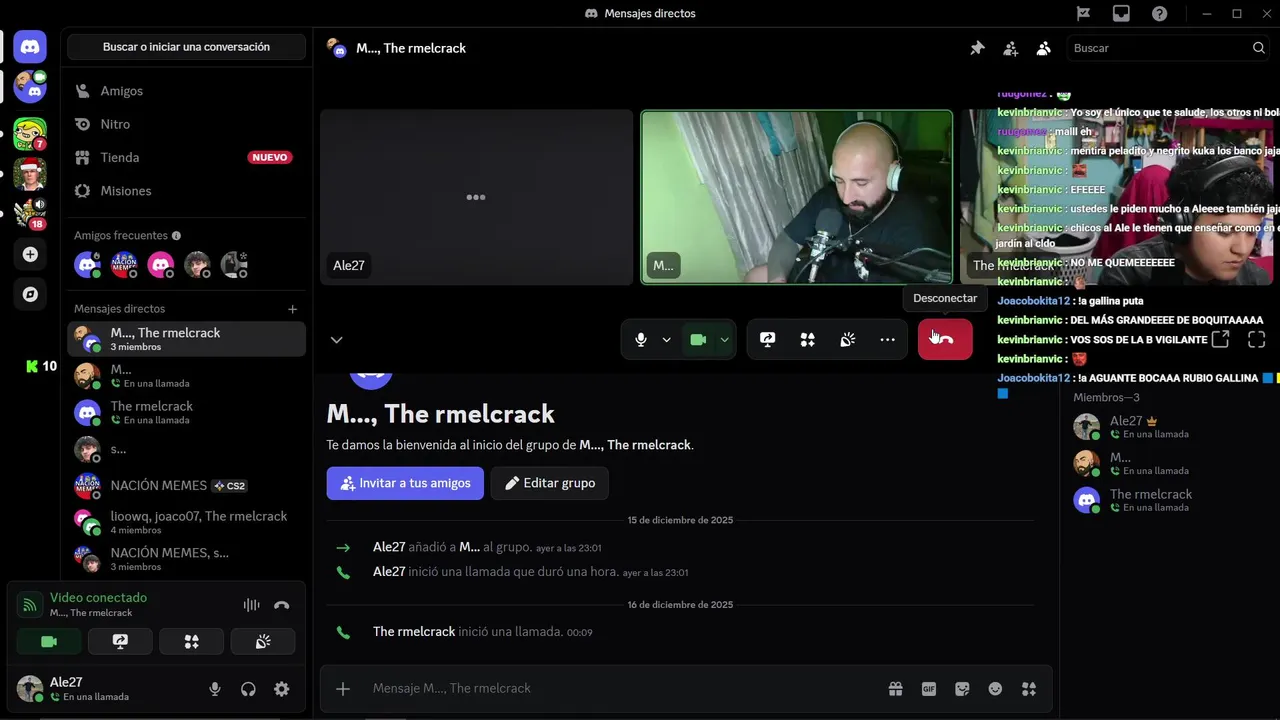Toggle microphone mute in call controls
1280x720 pixels.
[x=641, y=340]
